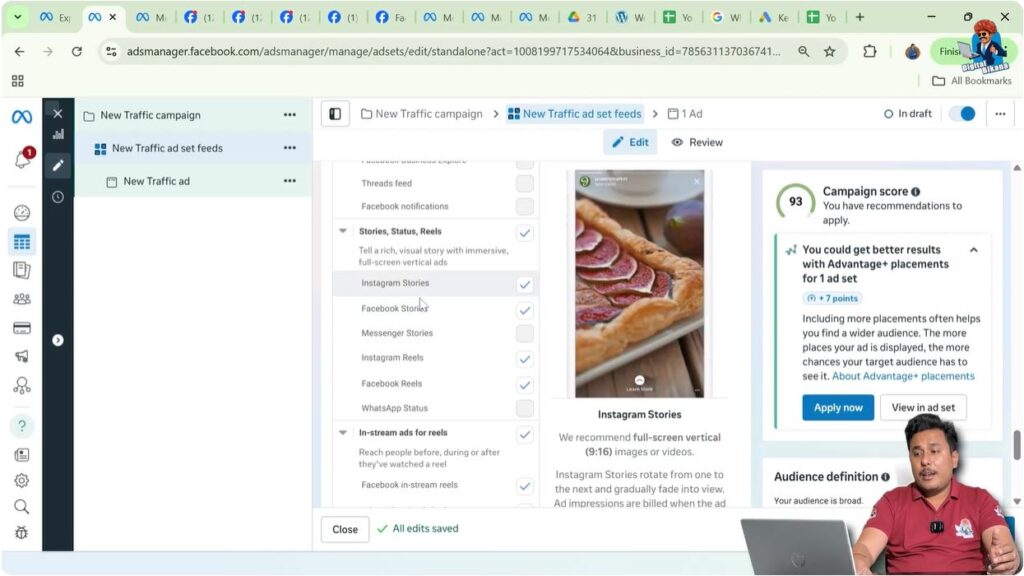Open top right three-dot menu

1000,114
